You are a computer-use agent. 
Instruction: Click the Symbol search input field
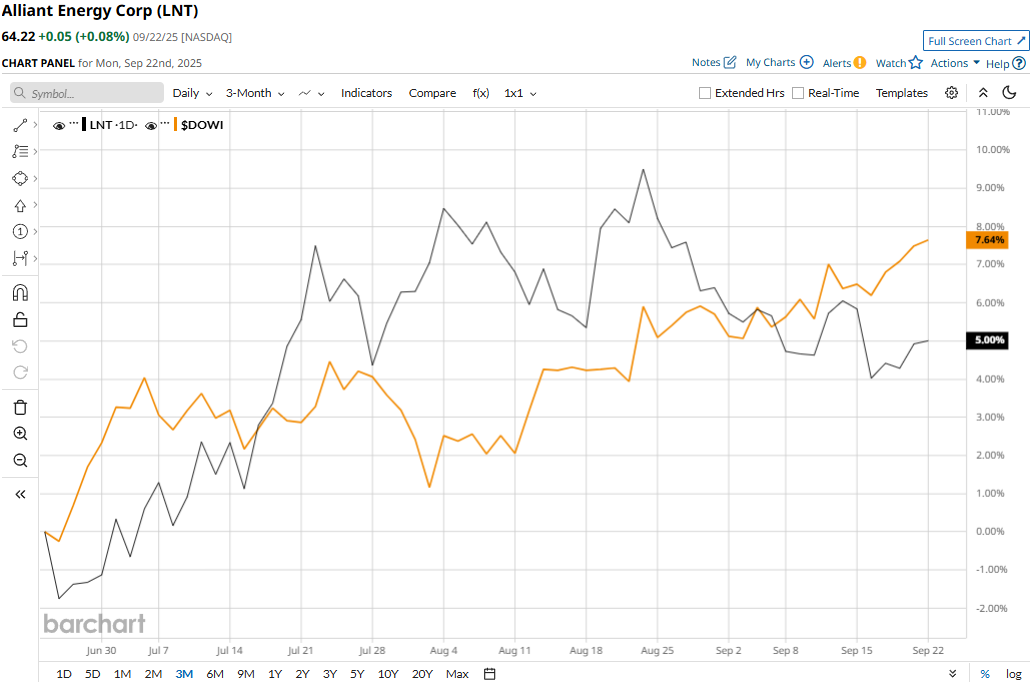tap(87, 93)
